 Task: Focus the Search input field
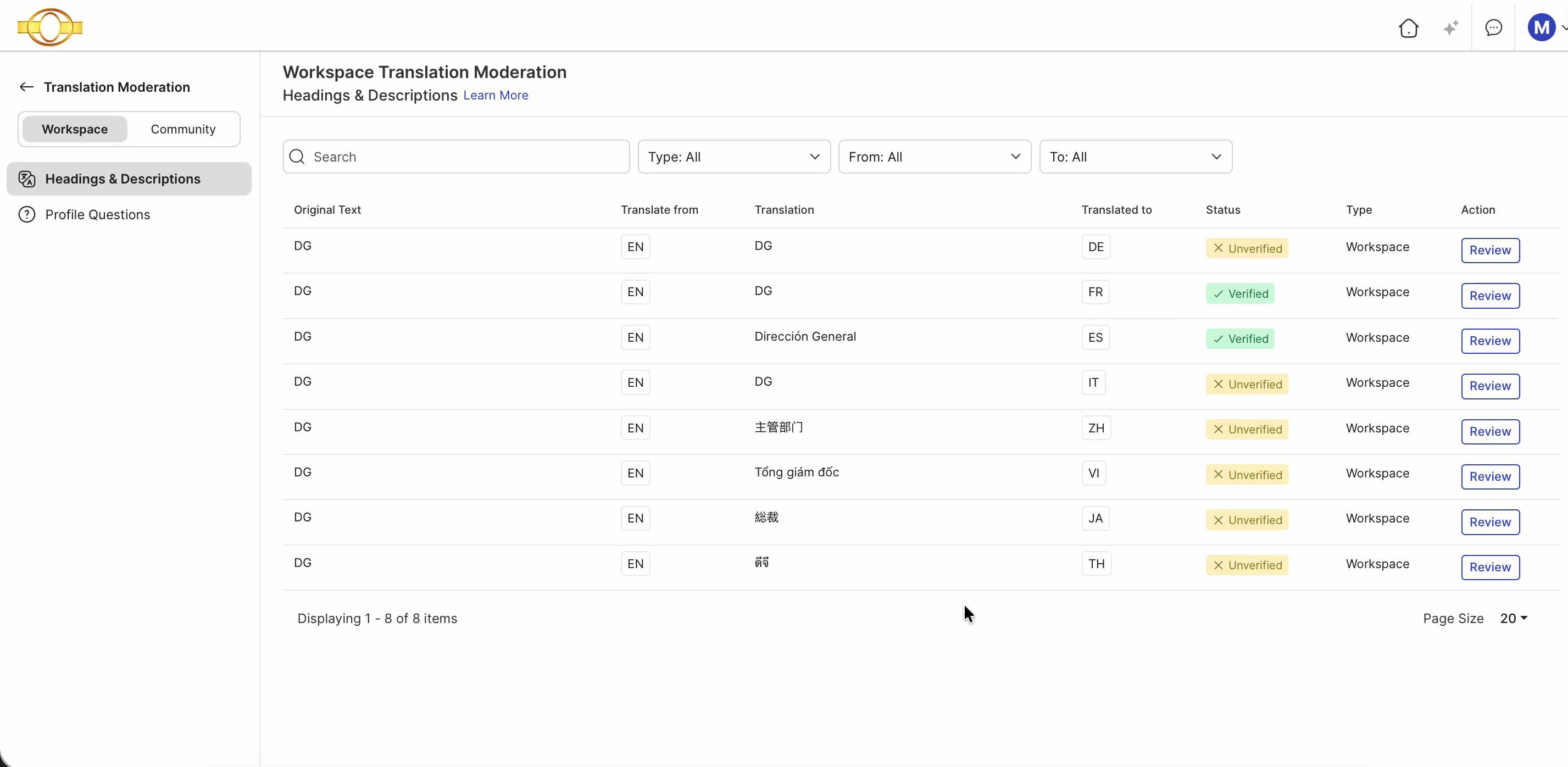[457, 157]
